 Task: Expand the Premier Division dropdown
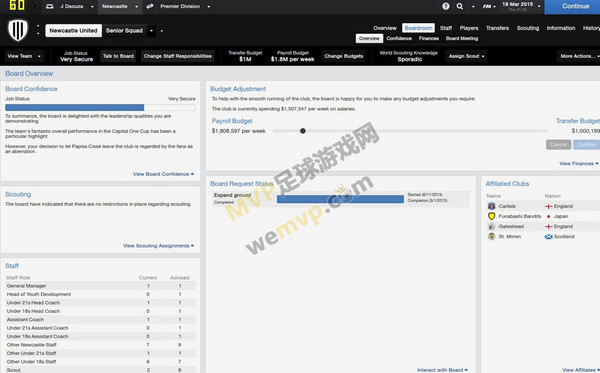(x=209, y=7)
